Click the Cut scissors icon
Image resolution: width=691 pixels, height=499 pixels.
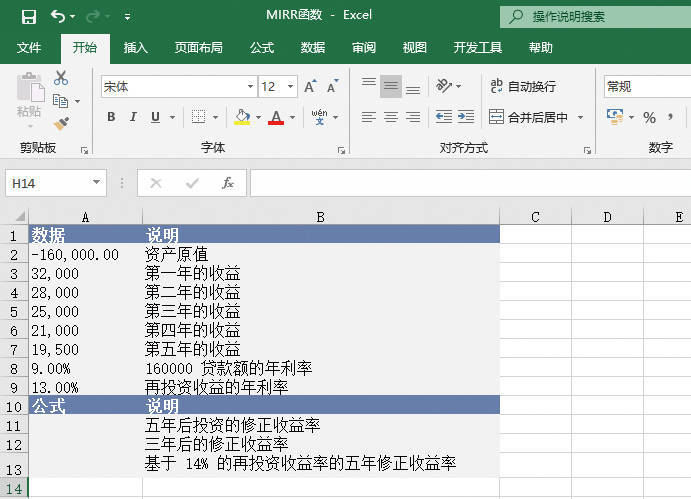coord(61,78)
